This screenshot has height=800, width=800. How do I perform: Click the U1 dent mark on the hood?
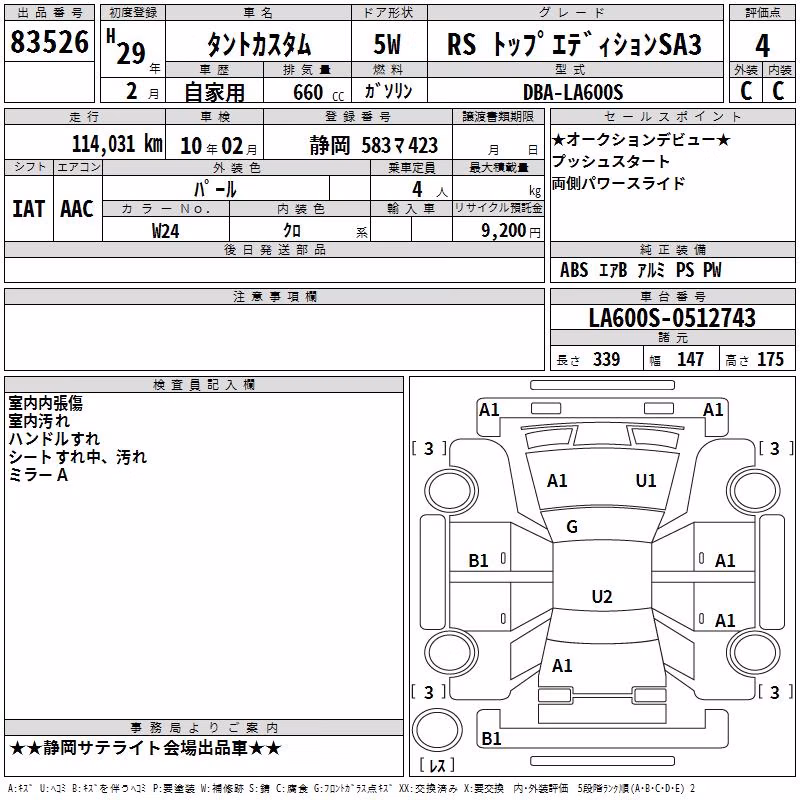click(x=645, y=481)
